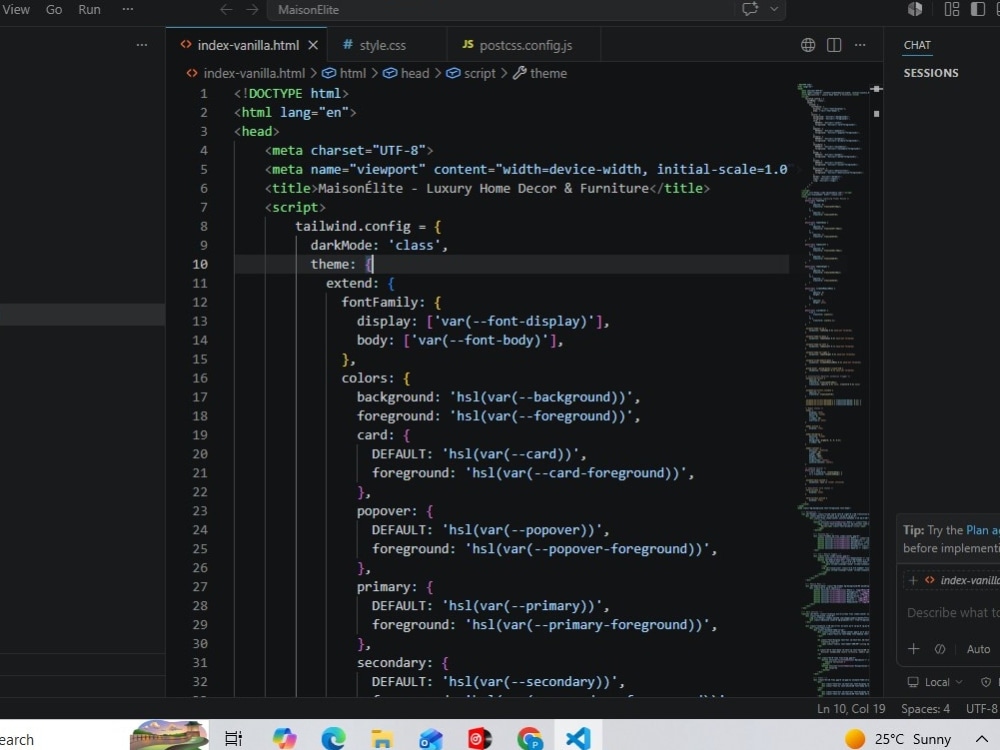Image resolution: width=1000 pixels, height=750 pixels.
Task: Click the Spaces: 4 indentation status
Action: tap(925, 709)
